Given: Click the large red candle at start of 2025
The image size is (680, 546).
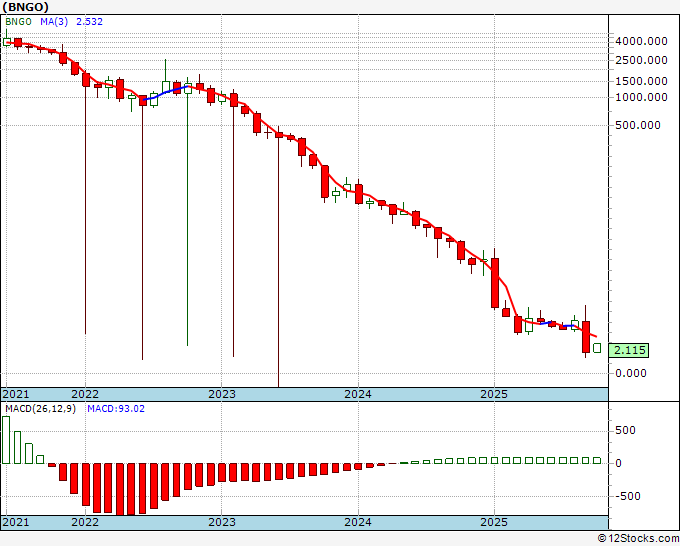Looking at the screenshot, I should click(495, 283).
